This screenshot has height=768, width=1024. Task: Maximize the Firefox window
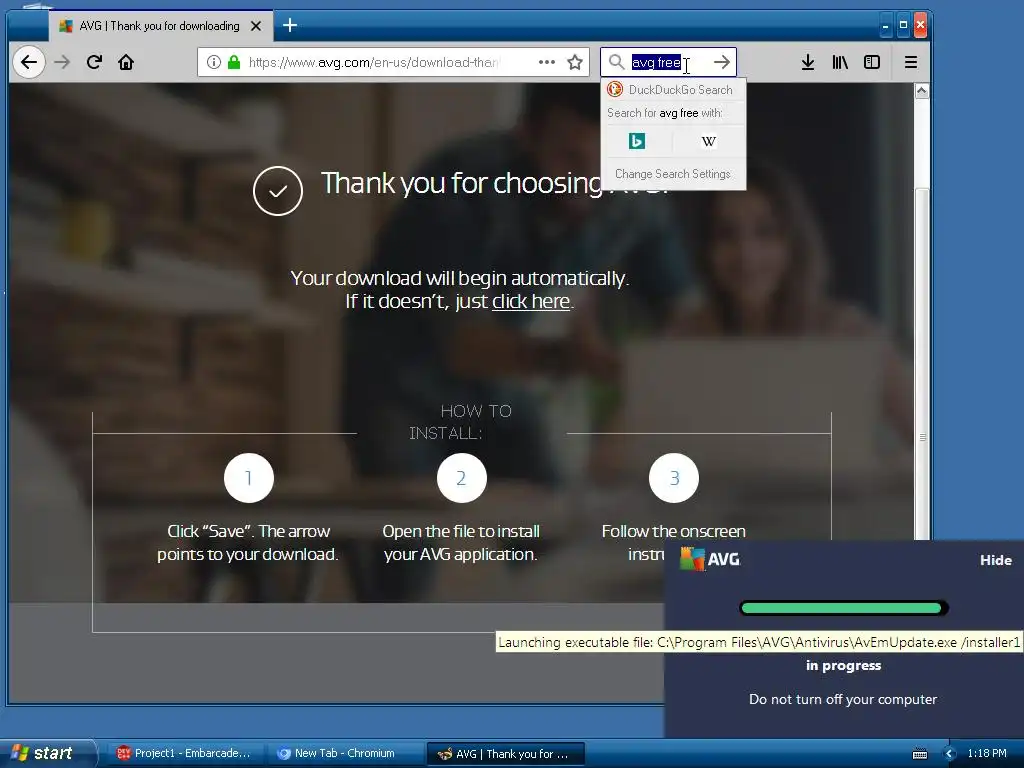tap(903, 25)
